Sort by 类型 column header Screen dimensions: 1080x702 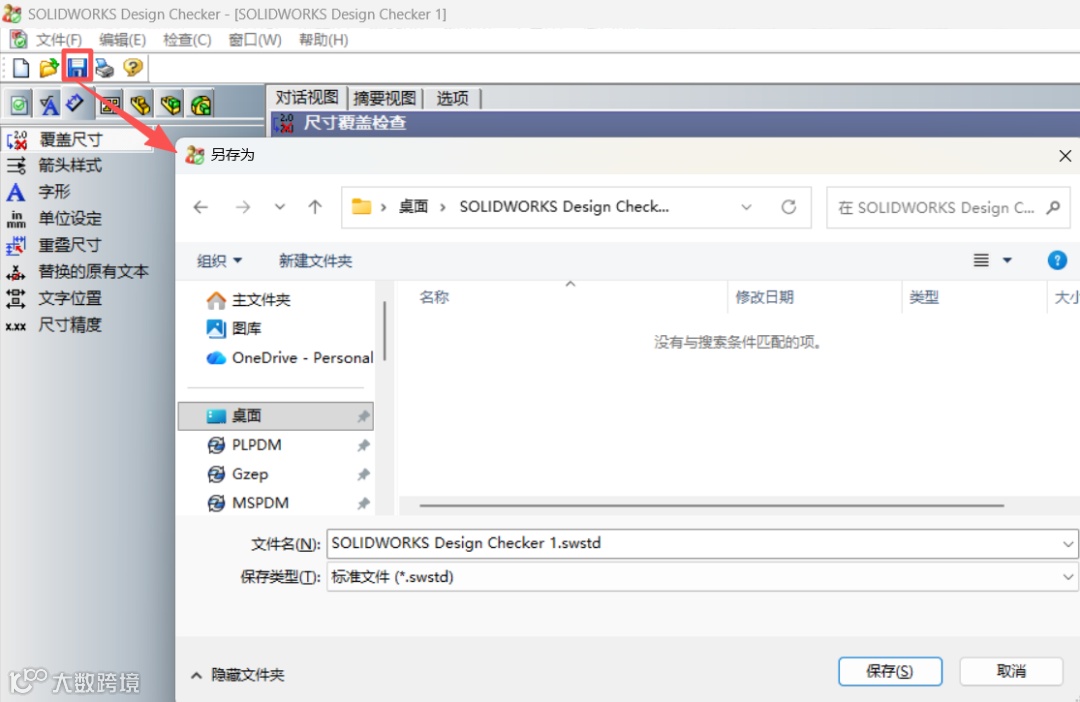924,297
